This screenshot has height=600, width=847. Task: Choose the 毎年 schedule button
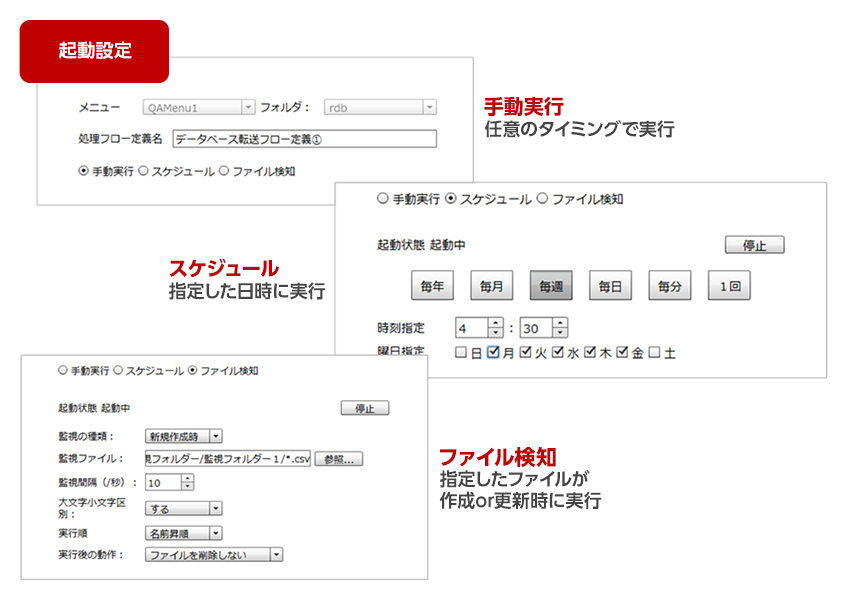[x=433, y=286]
